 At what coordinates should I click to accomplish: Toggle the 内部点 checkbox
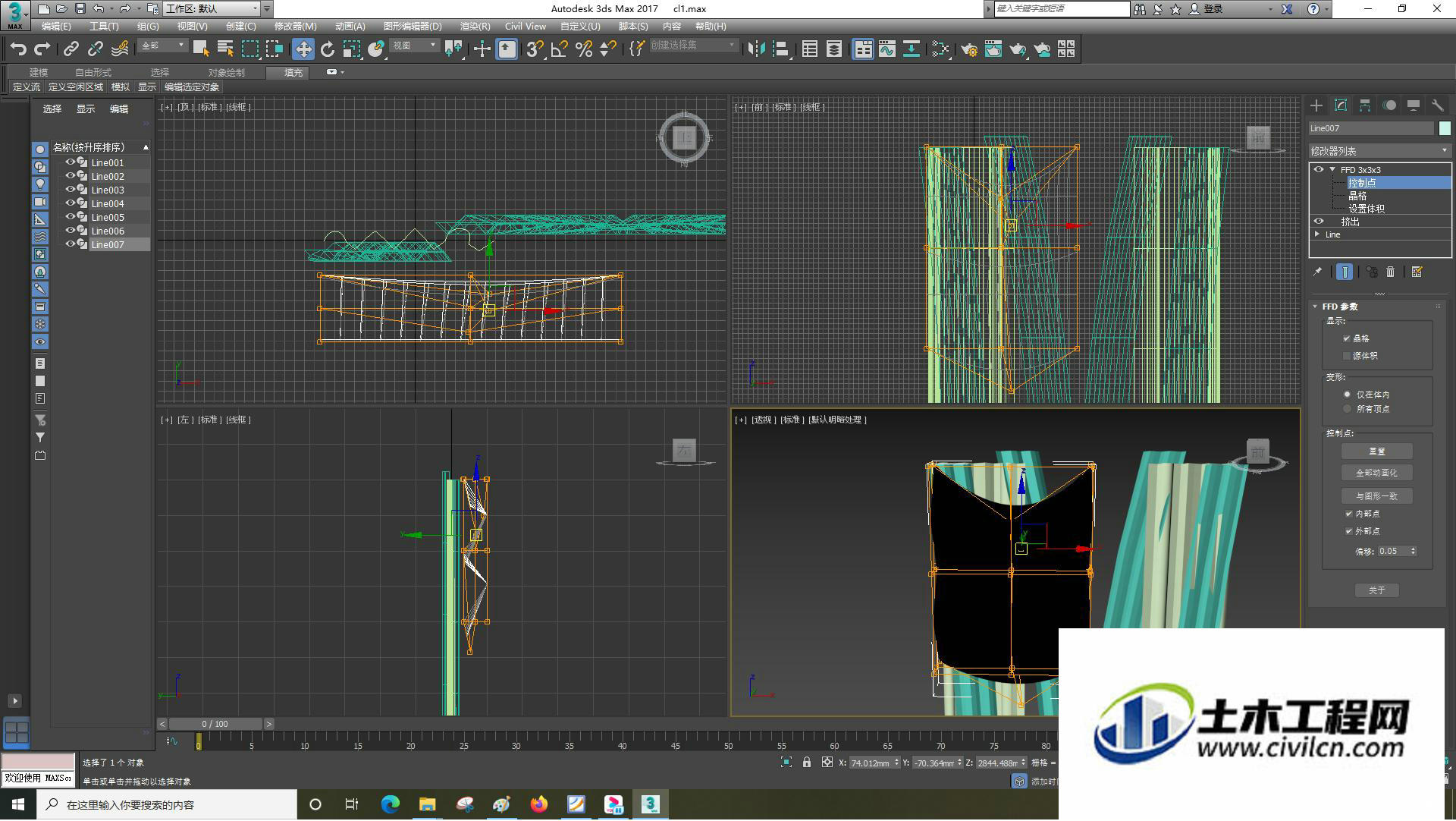coord(1348,514)
